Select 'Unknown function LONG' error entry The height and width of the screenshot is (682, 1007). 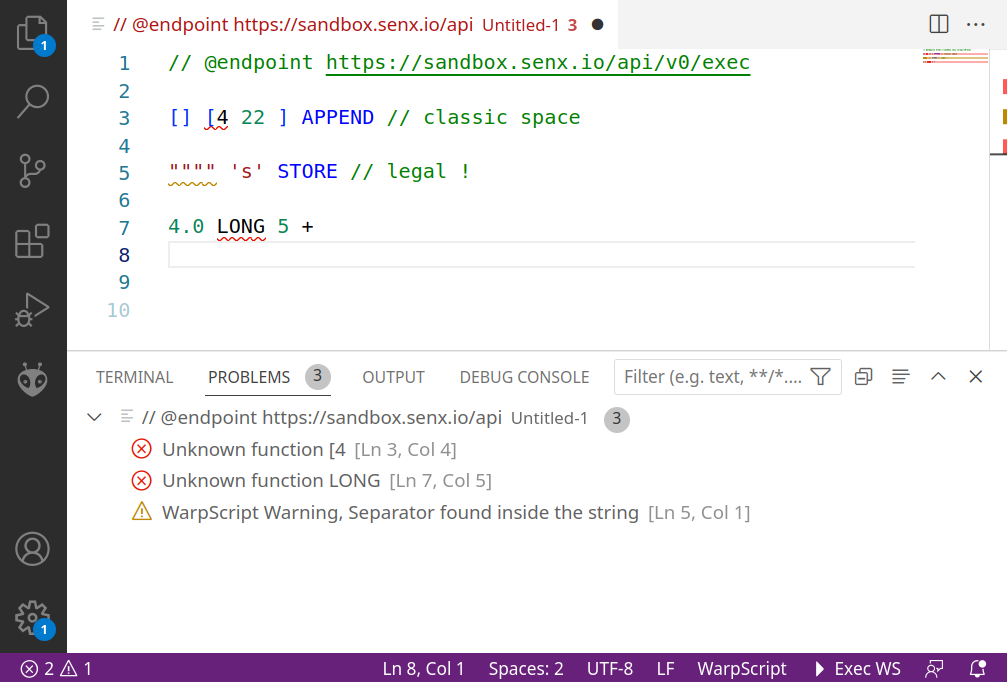coord(536,481)
